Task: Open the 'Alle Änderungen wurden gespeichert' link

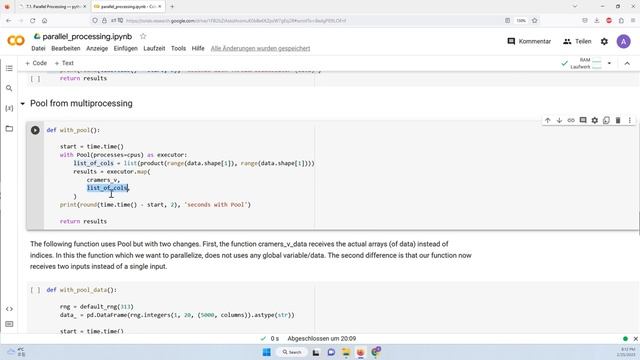Action: 260,48
